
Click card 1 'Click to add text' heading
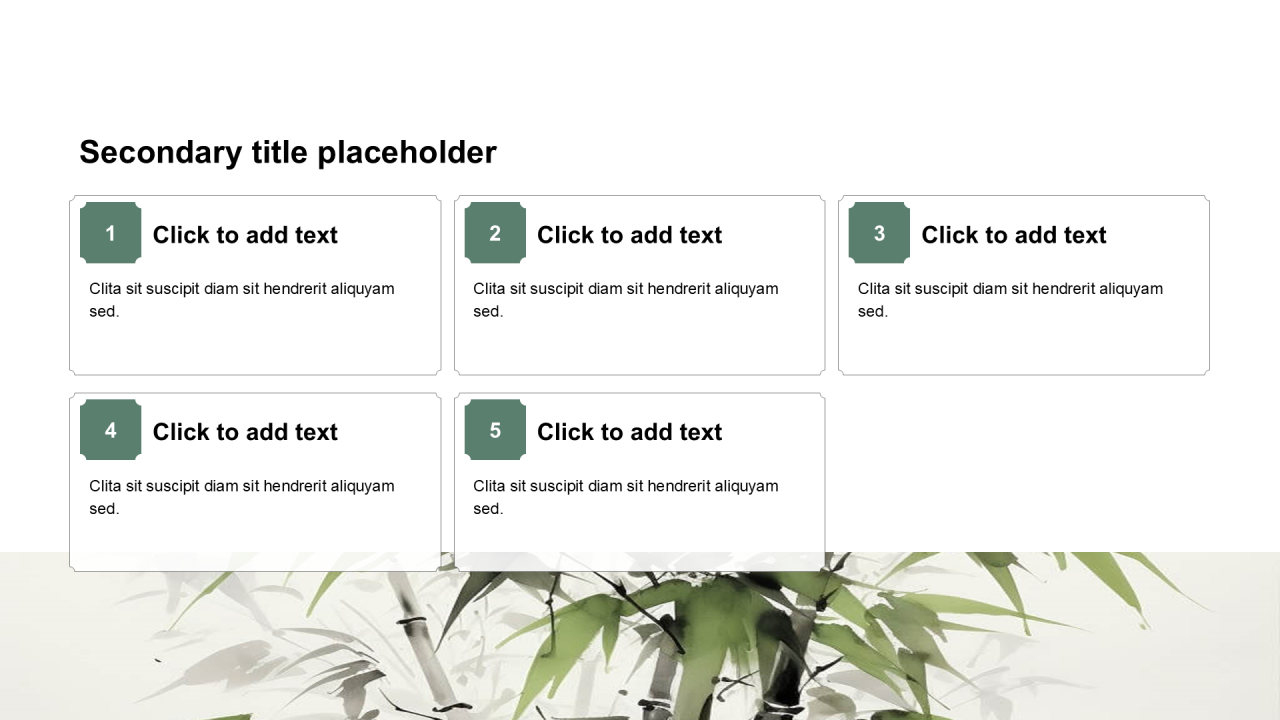pyautogui.click(x=245, y=235)
